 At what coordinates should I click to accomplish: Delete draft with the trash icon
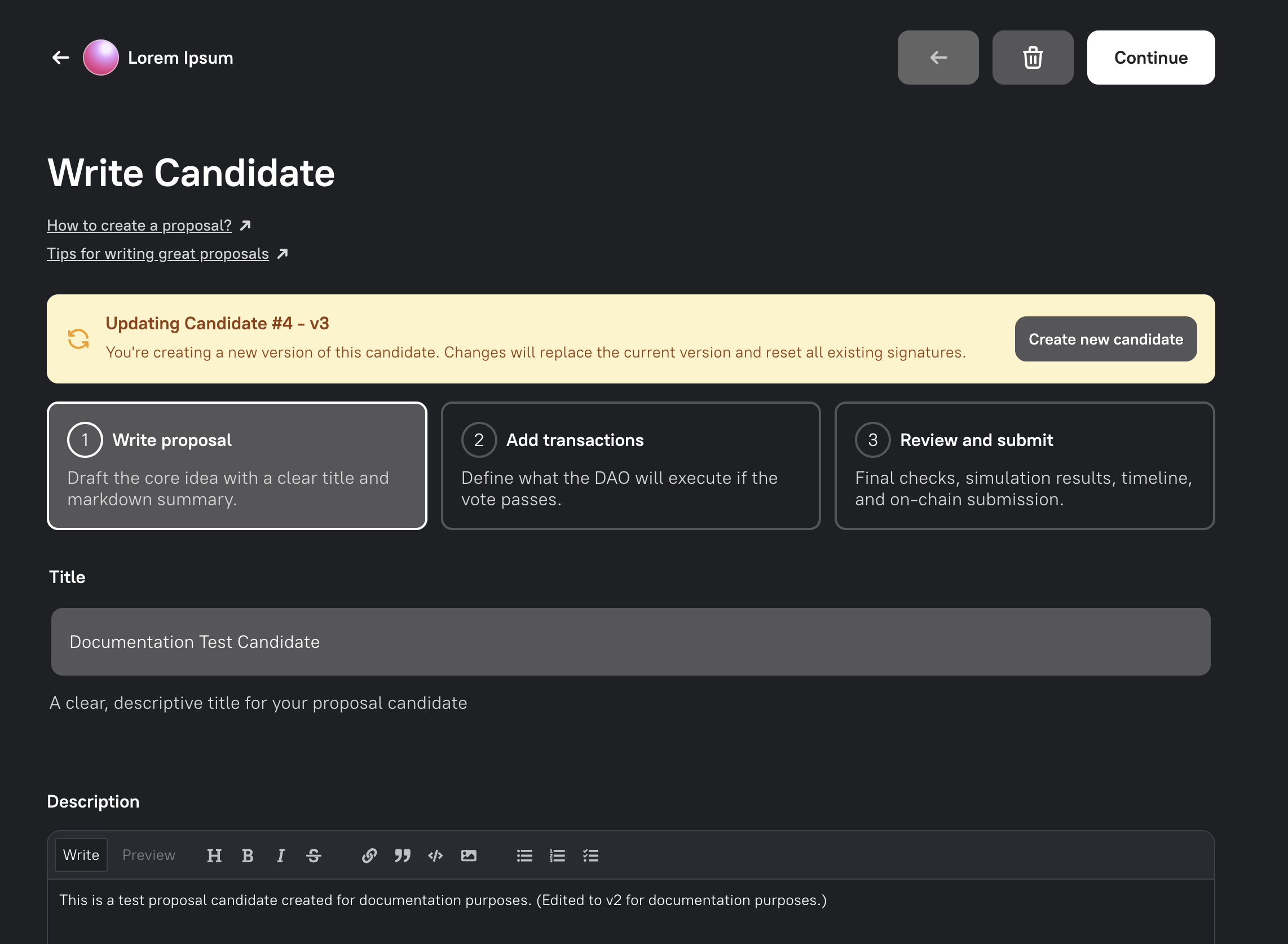tap(1033, 58)
